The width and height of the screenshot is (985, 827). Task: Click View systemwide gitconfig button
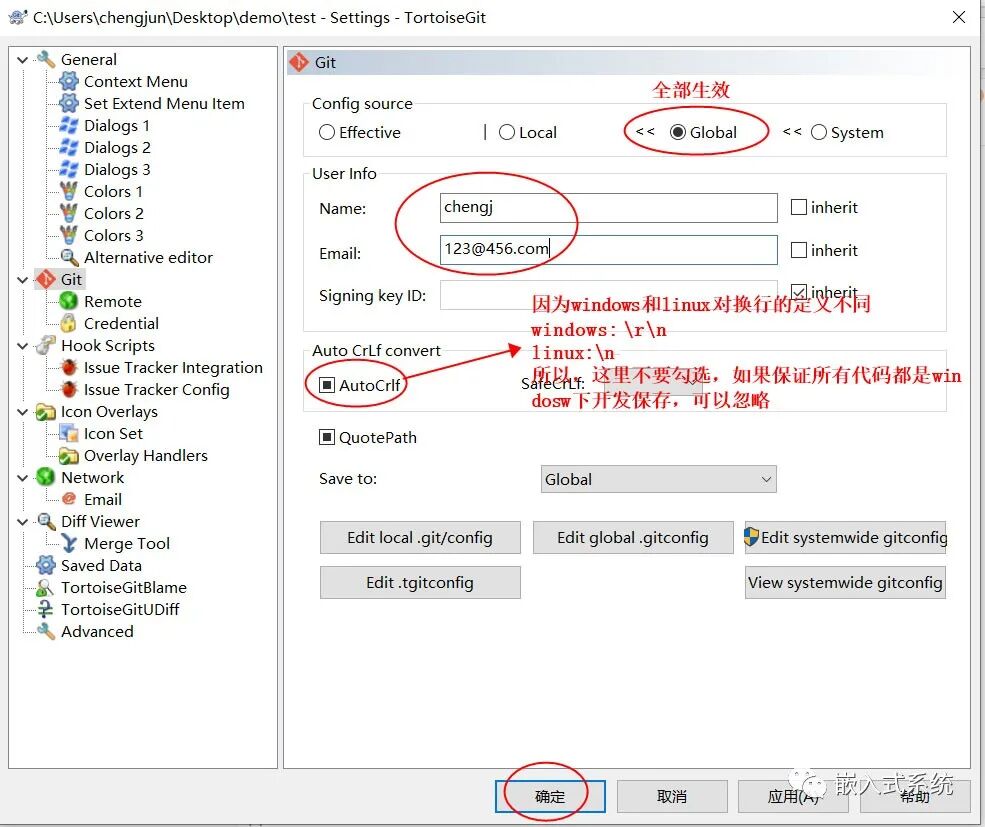845,583
